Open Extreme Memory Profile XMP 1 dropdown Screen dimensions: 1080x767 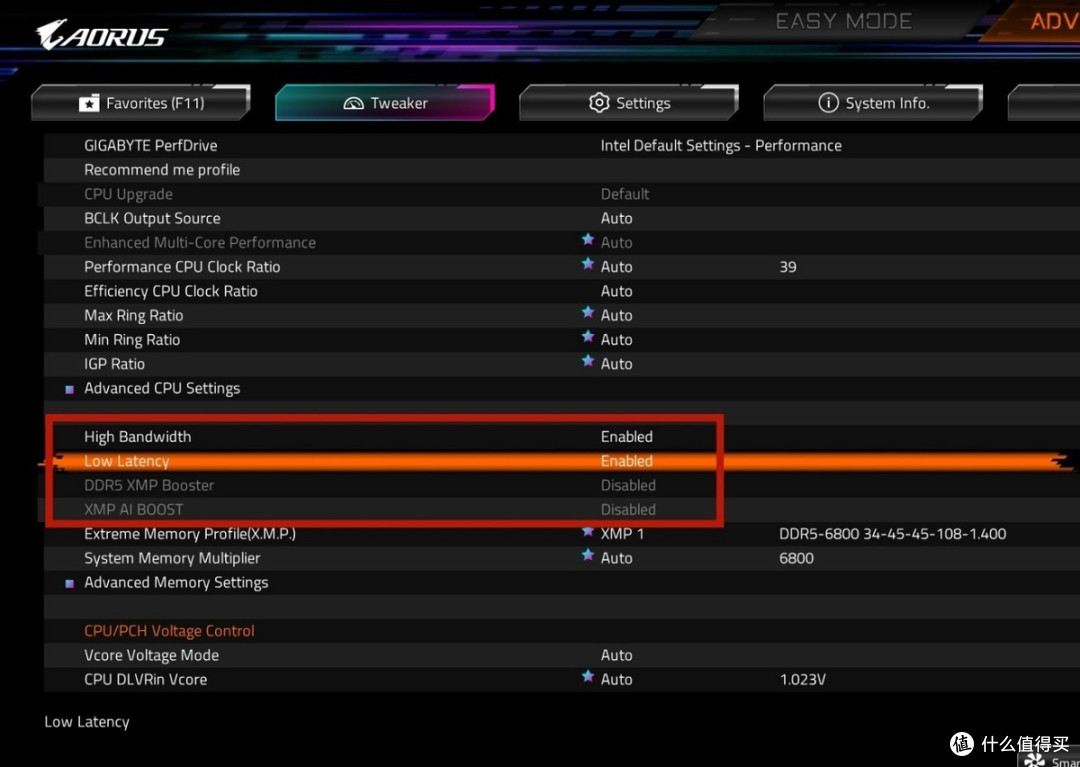pyautogui.click(x=622, y=534)
